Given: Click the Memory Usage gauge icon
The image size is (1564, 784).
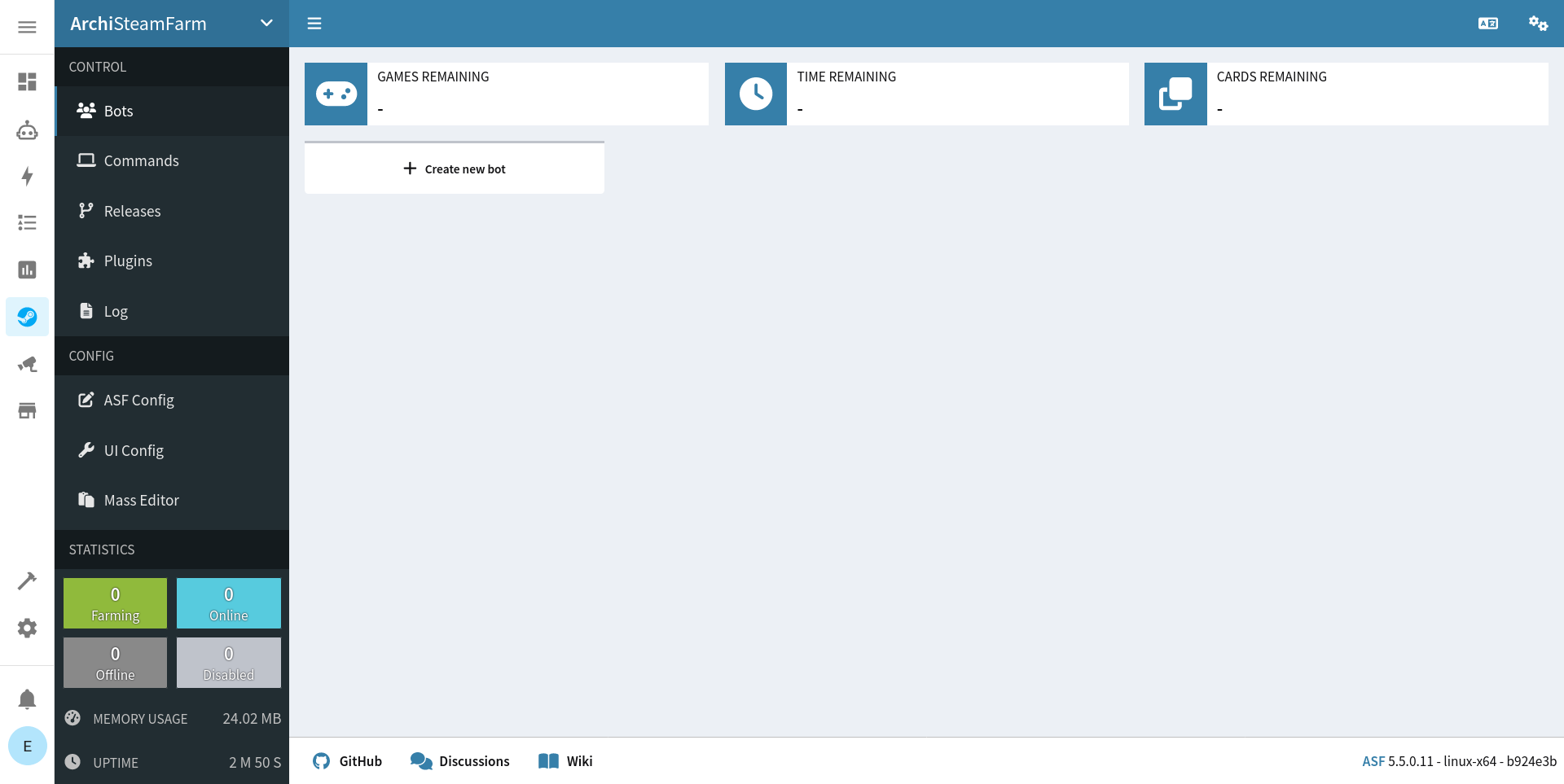Looking at the screenshot, I should click(72, 718).
